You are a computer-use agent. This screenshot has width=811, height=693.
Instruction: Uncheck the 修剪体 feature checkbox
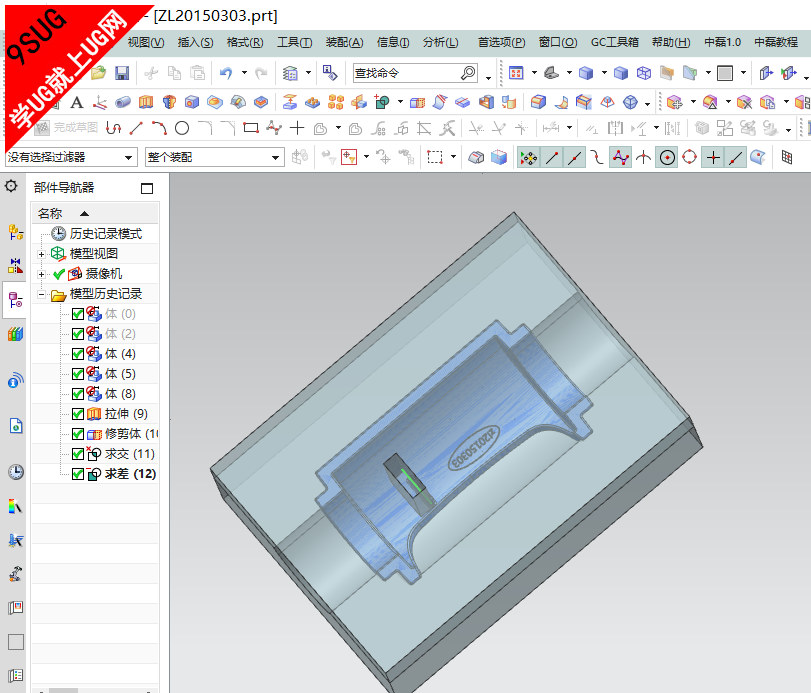coord(78,434)
